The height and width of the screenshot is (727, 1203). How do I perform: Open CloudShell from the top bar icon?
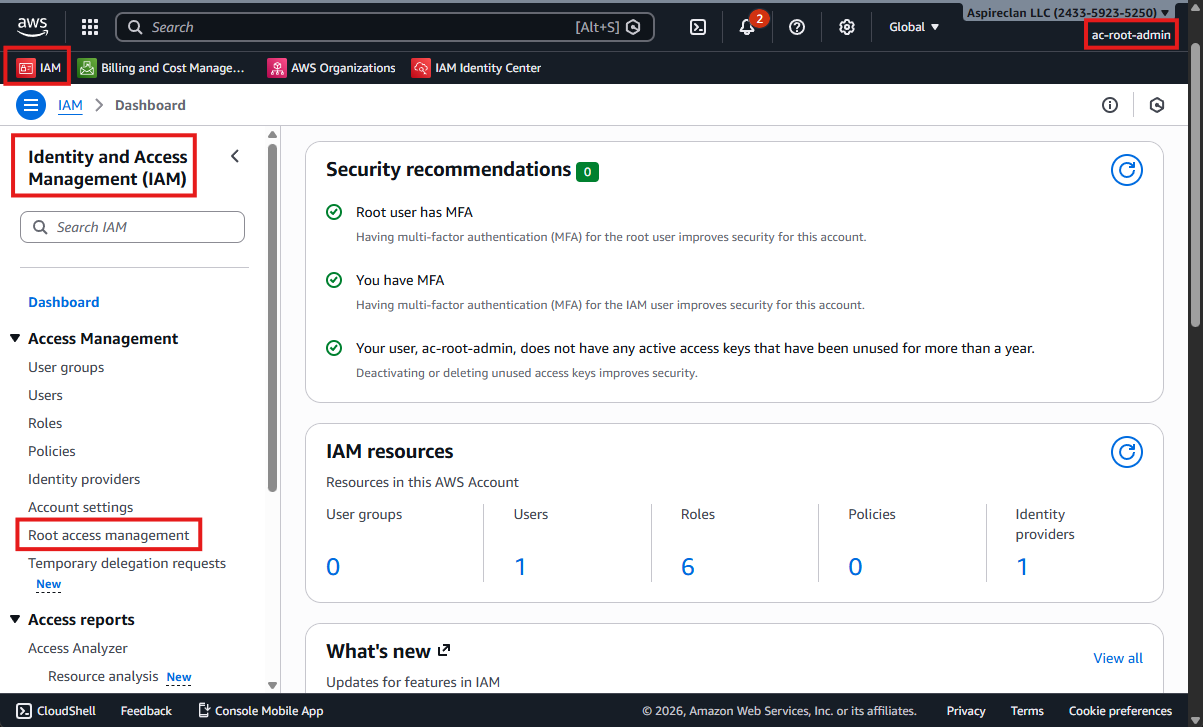tap(699, 27)
